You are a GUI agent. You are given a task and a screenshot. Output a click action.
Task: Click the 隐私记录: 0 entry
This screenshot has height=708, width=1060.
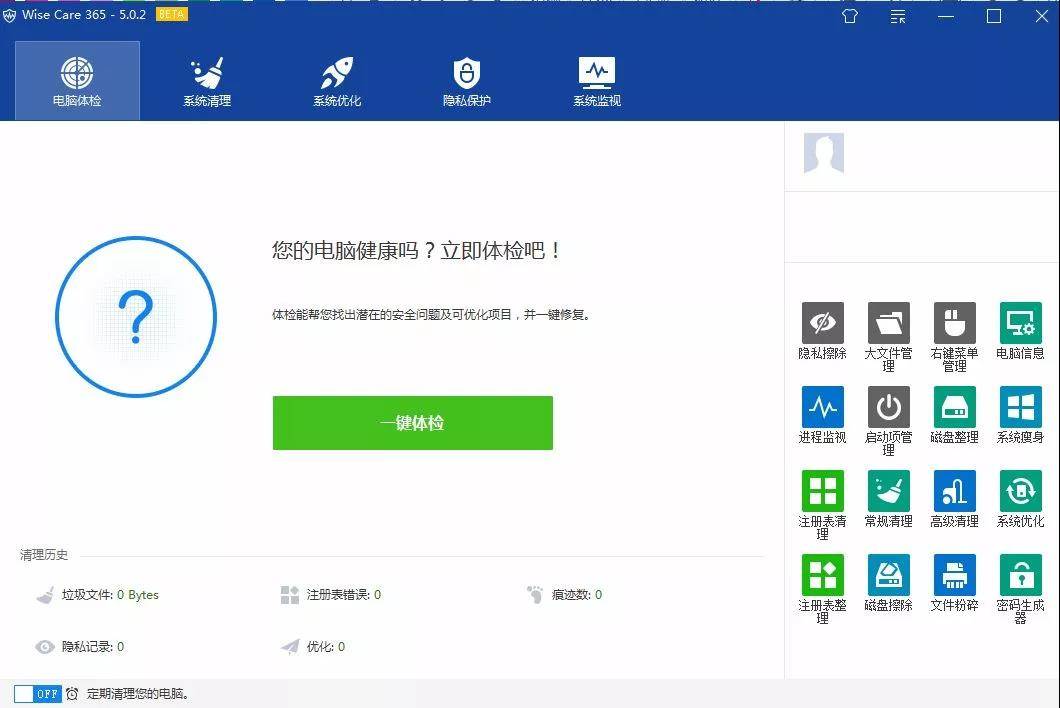80,646
